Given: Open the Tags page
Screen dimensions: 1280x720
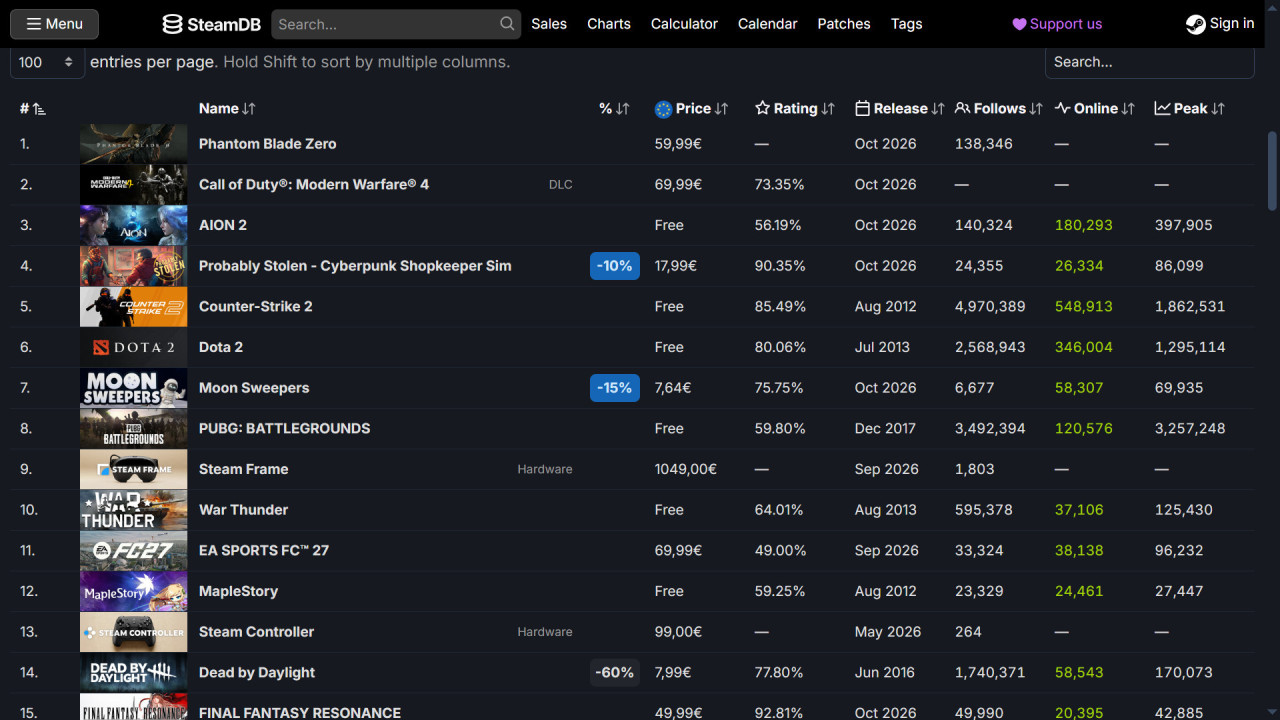Looking at the screenshot, I should pyautogui.click(x=907, y=24).
